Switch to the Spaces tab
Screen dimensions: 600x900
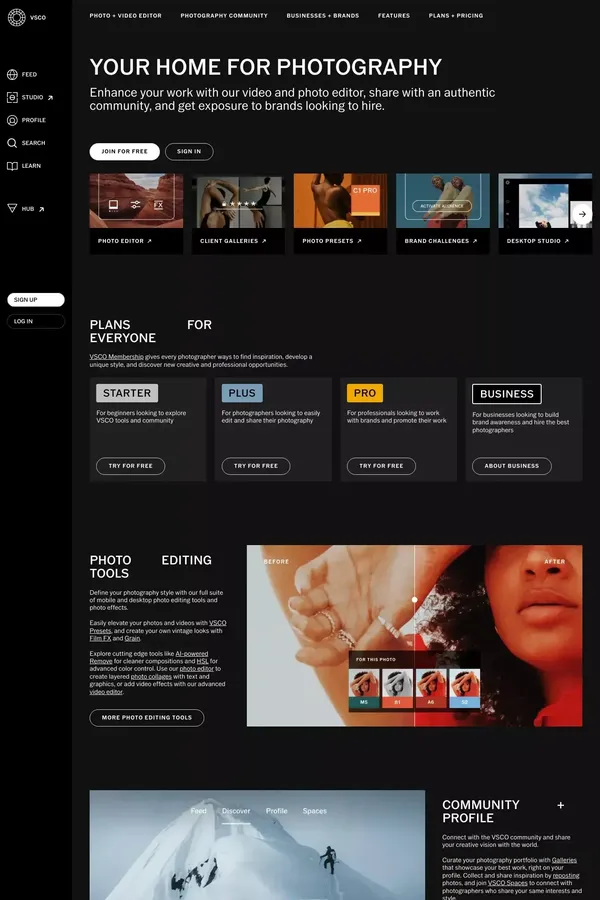315,811
